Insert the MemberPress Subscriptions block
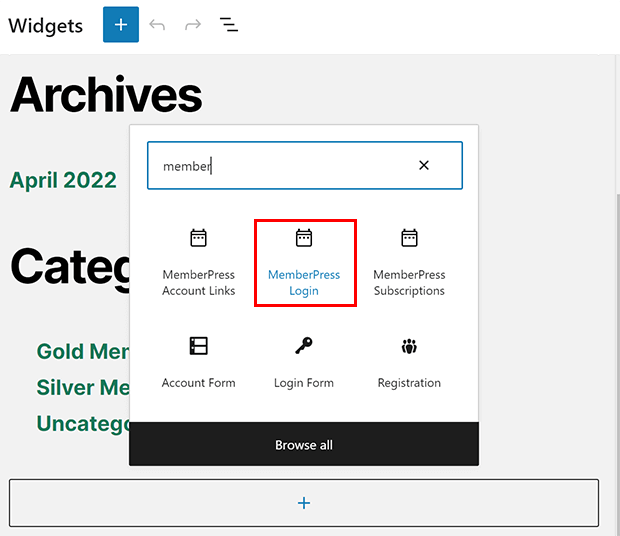This screenshot has height=536, width=620. (409, 263)
